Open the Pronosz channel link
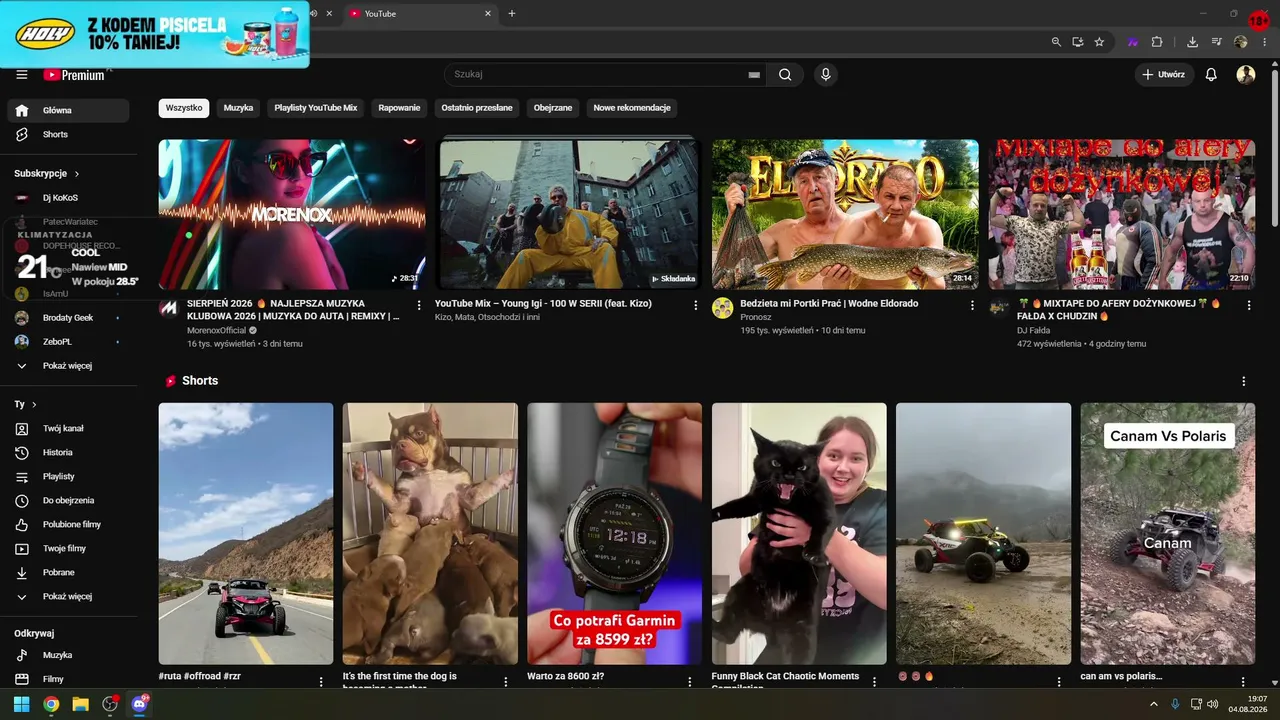Image resolution: width=1280 pixels, height=720 pixels. (x=756, y=317)
